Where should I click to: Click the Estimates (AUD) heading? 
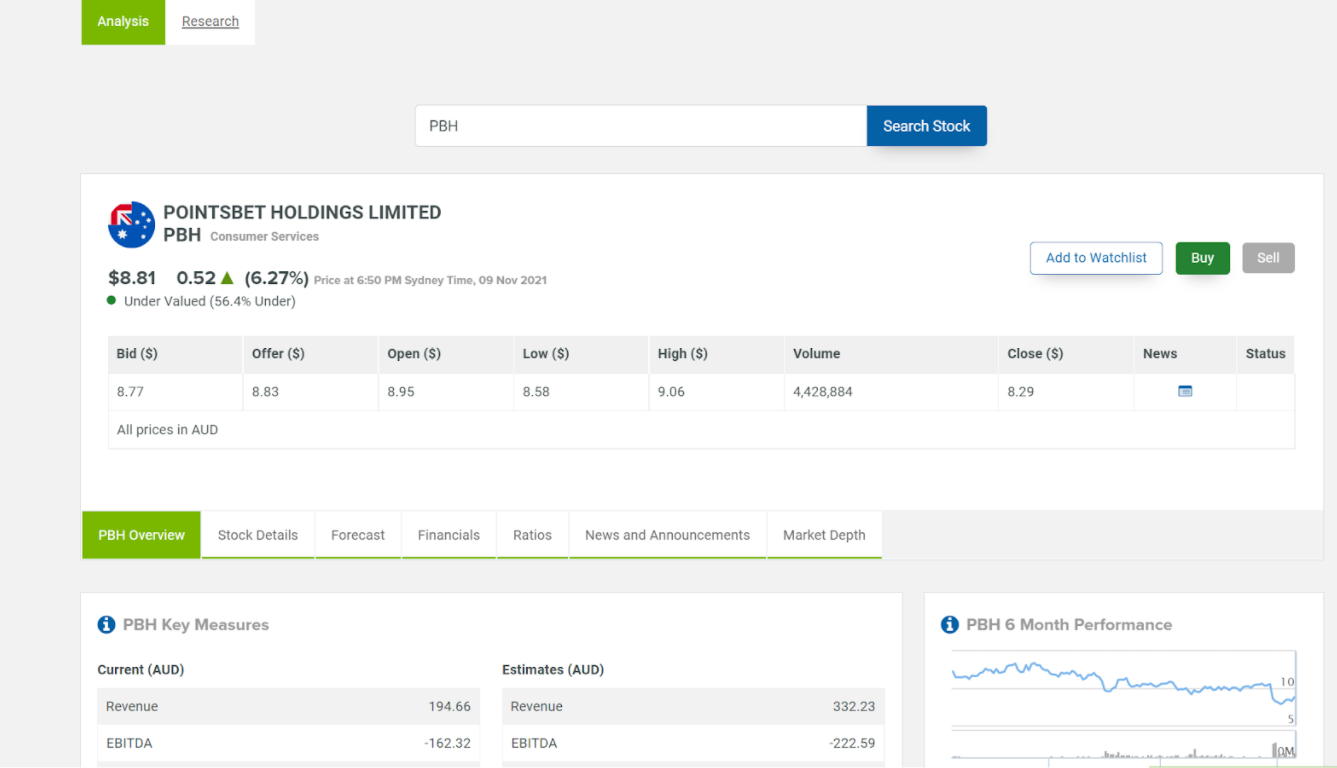553,670
